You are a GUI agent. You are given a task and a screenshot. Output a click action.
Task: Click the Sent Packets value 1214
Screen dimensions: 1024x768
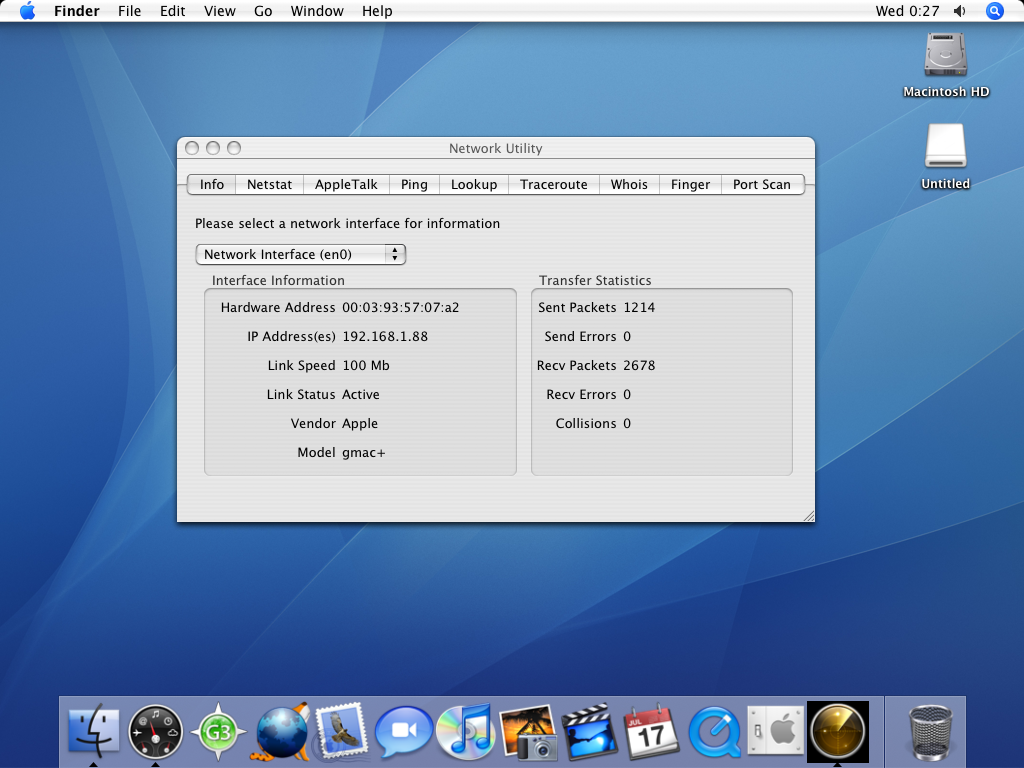click(x=639, y=308)
